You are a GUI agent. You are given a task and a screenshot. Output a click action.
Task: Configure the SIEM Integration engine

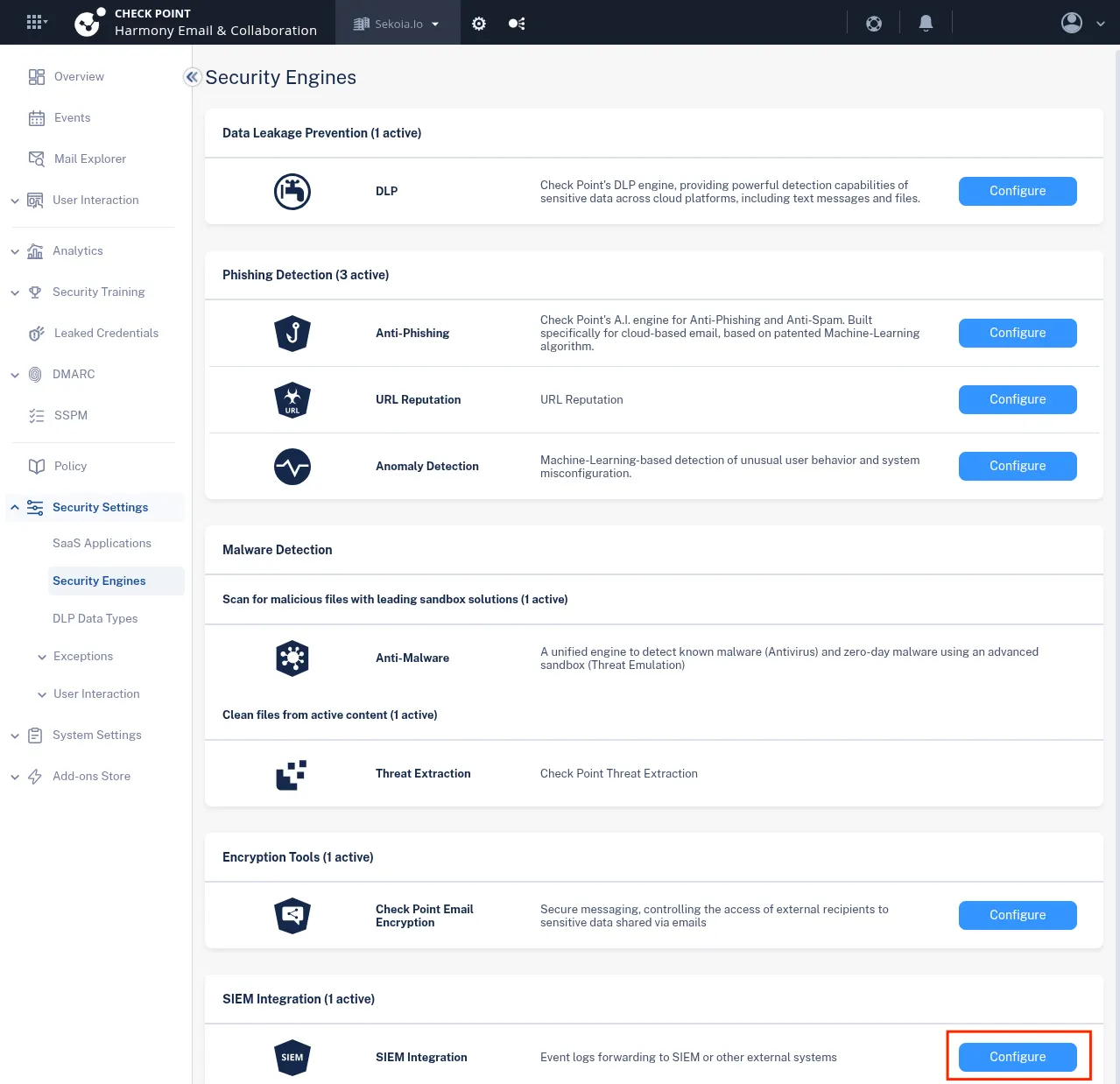(x=1018, y=1057)
